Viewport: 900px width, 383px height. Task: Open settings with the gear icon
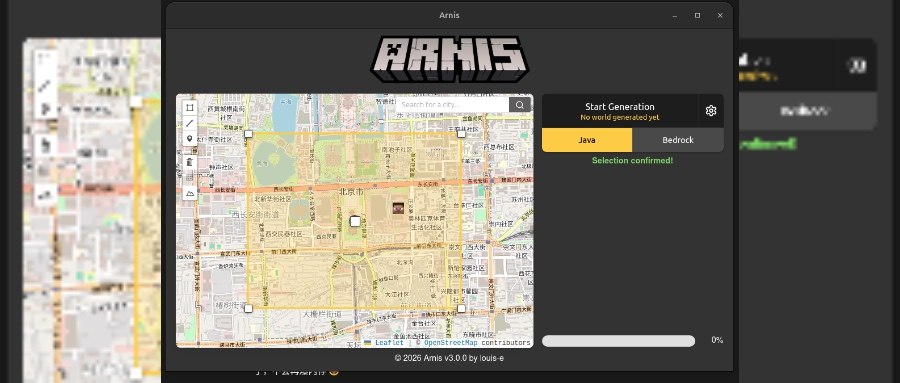pyautogui.click(x=711, y=111)
